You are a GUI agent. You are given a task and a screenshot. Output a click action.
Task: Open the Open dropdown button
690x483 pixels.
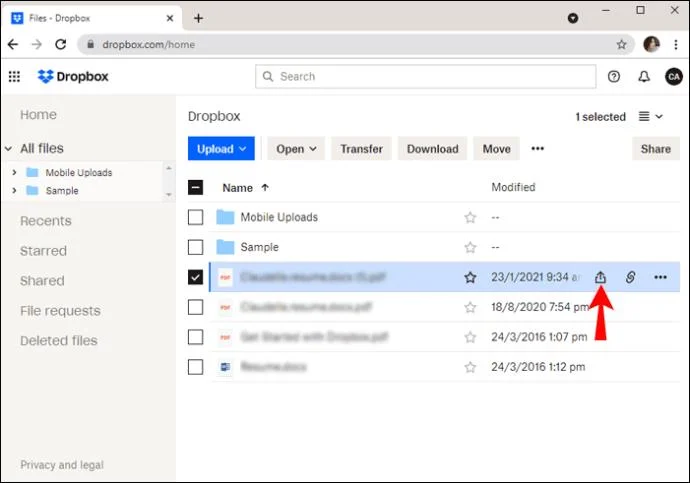[296, 149]
